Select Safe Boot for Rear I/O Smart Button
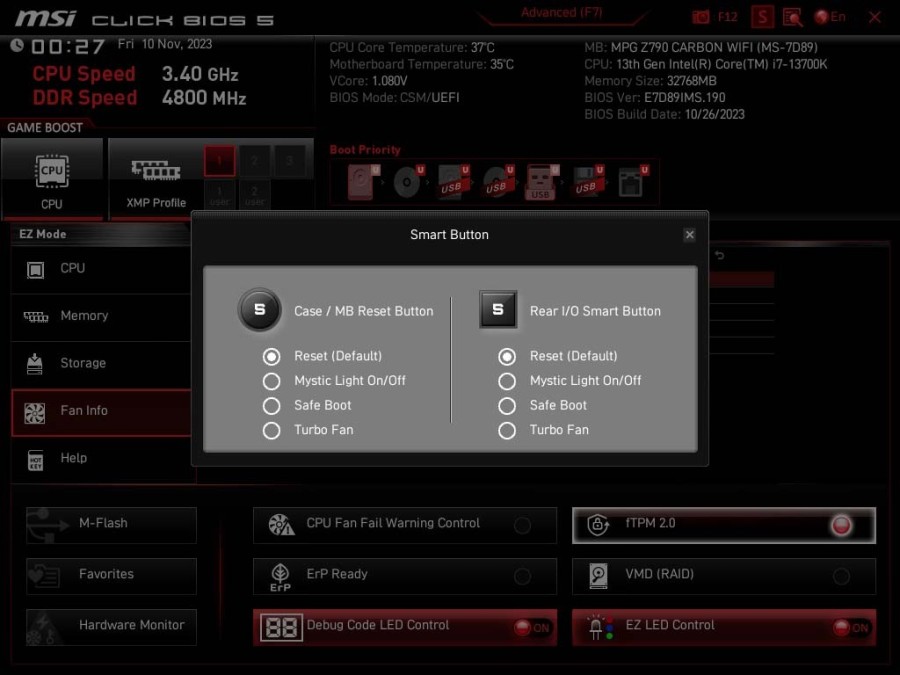Image resolution: width=900 pixels, height=675 pixels. pos(507,406)
